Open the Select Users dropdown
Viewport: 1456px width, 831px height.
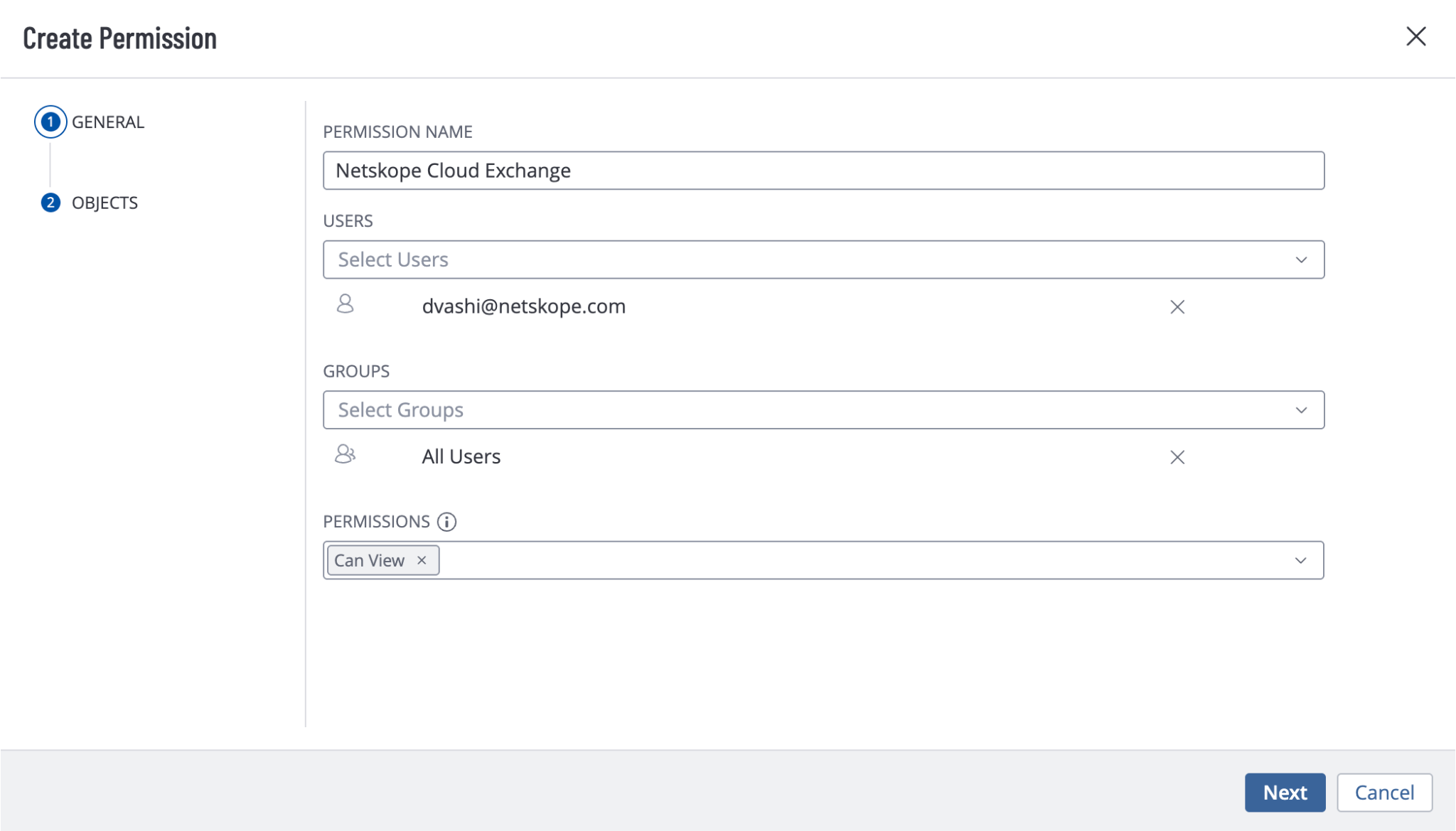tap(823, 259)
